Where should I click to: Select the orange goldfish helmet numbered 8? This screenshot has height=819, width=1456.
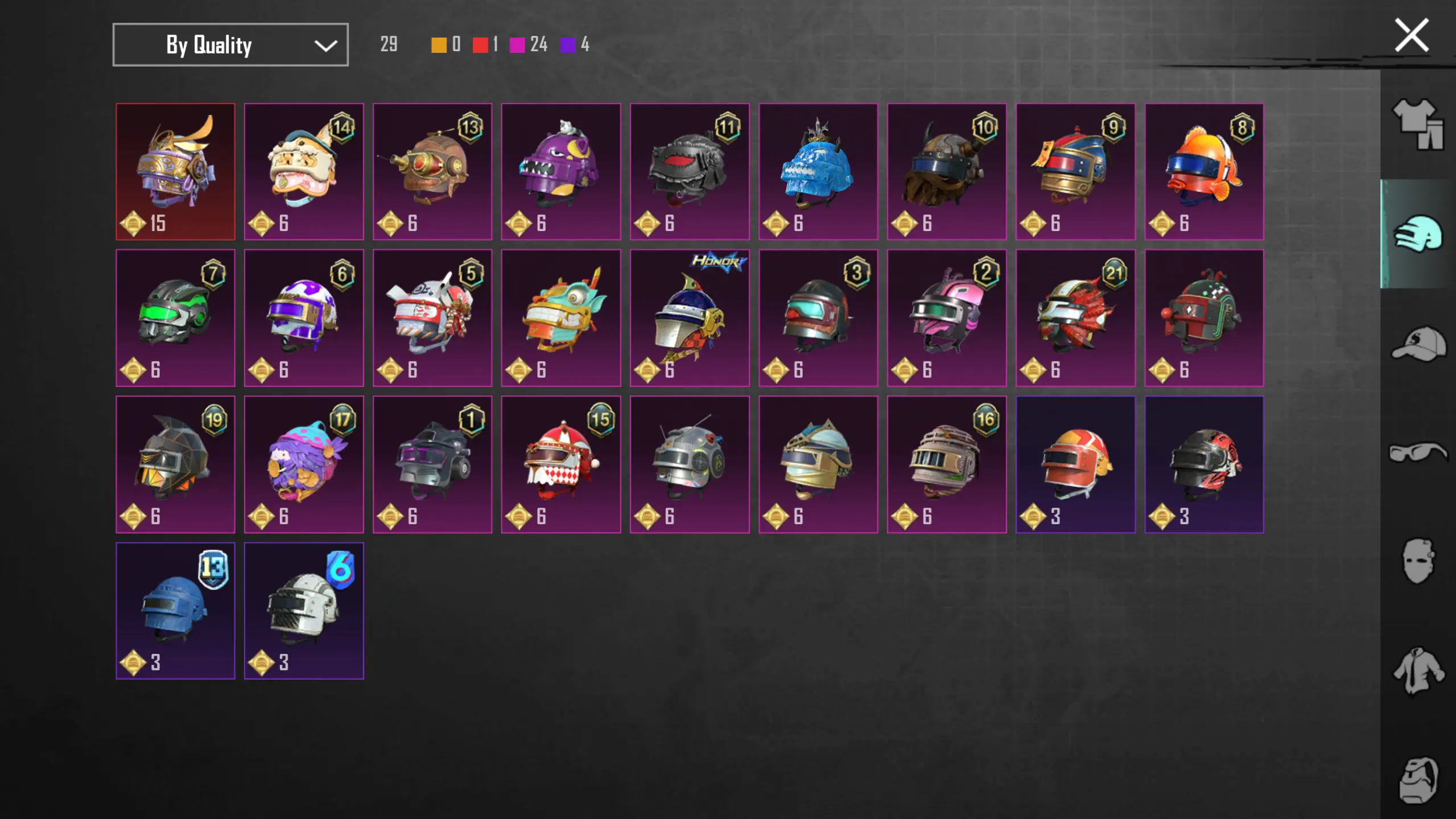click(x=1204, y=171)
